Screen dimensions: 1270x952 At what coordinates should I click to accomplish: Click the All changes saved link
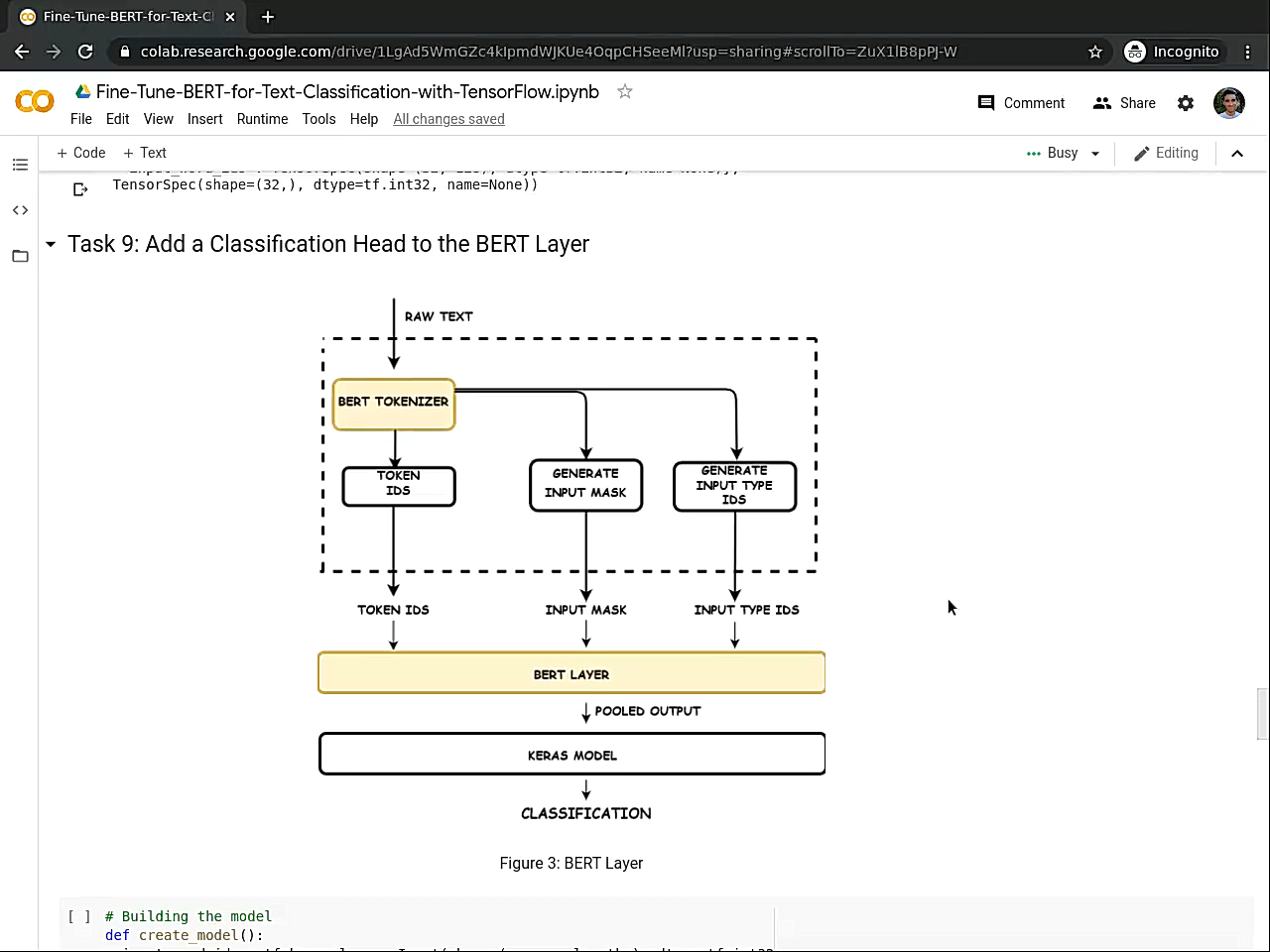coord(448,119)
